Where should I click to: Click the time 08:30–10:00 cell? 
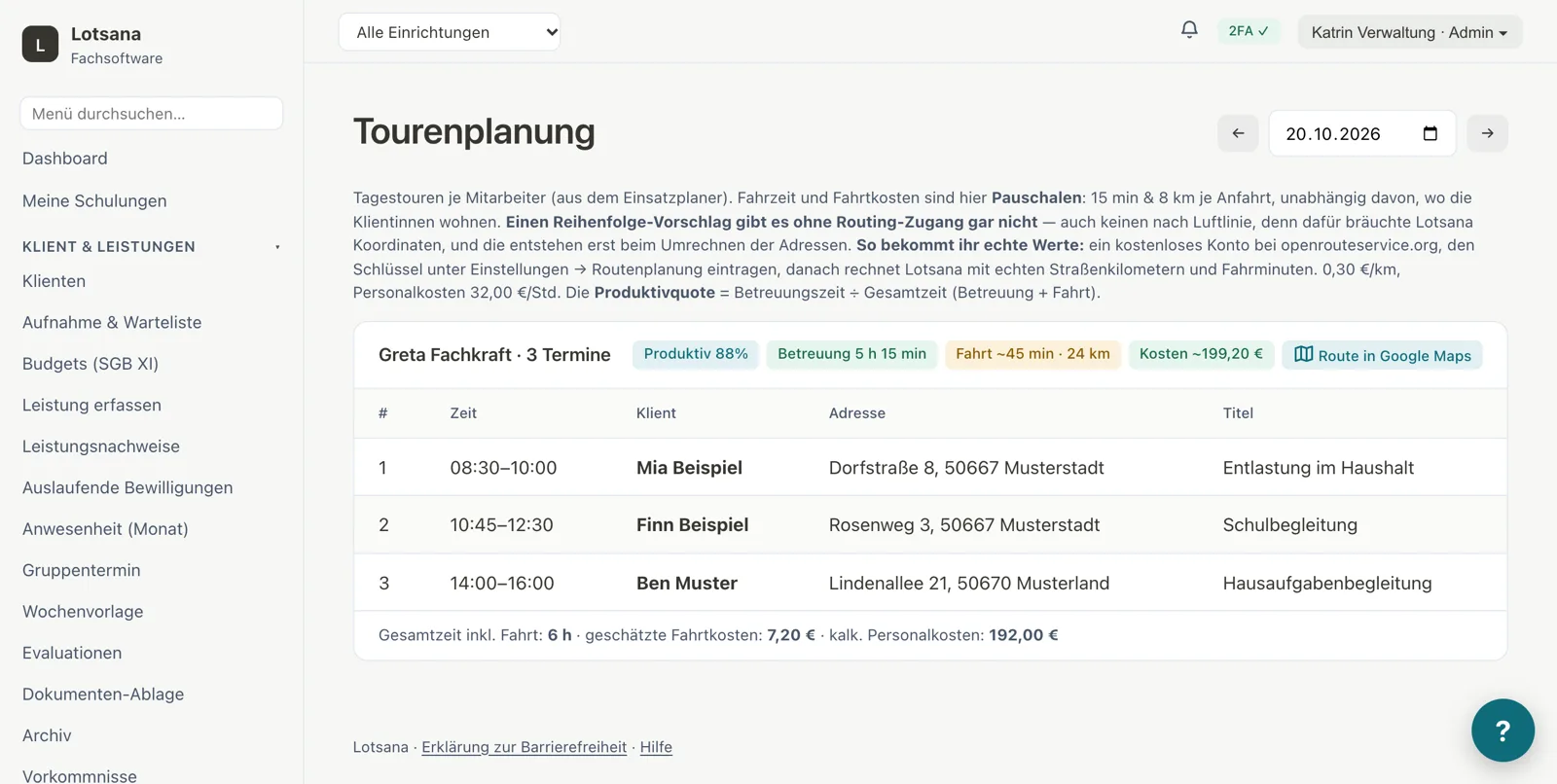click(503, 468)
